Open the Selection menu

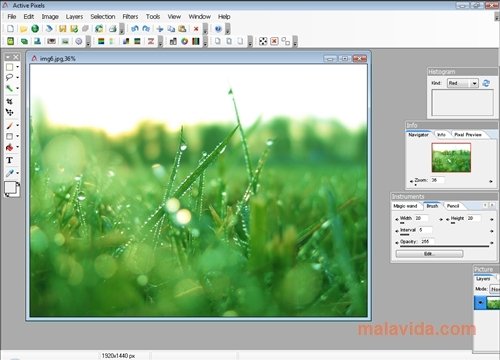tap(103, 17)
